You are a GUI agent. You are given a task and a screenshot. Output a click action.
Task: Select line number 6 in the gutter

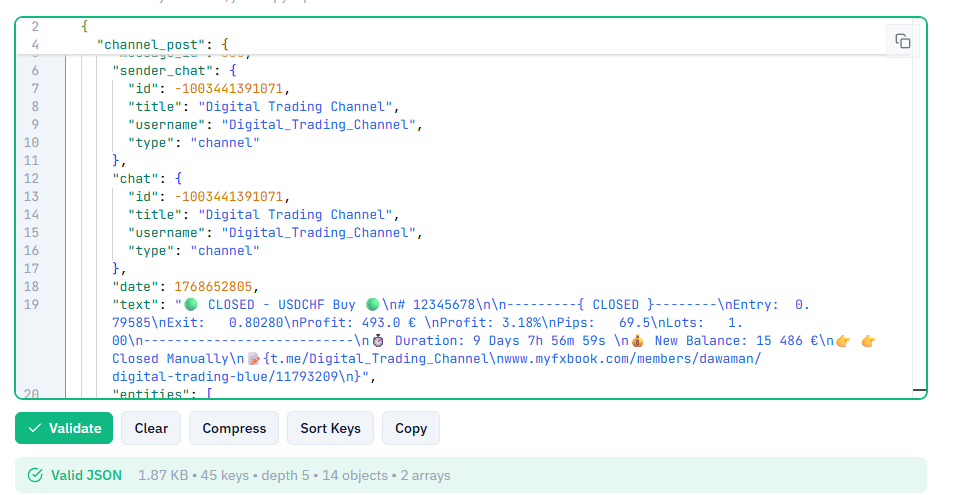click(x=35, y=71)
